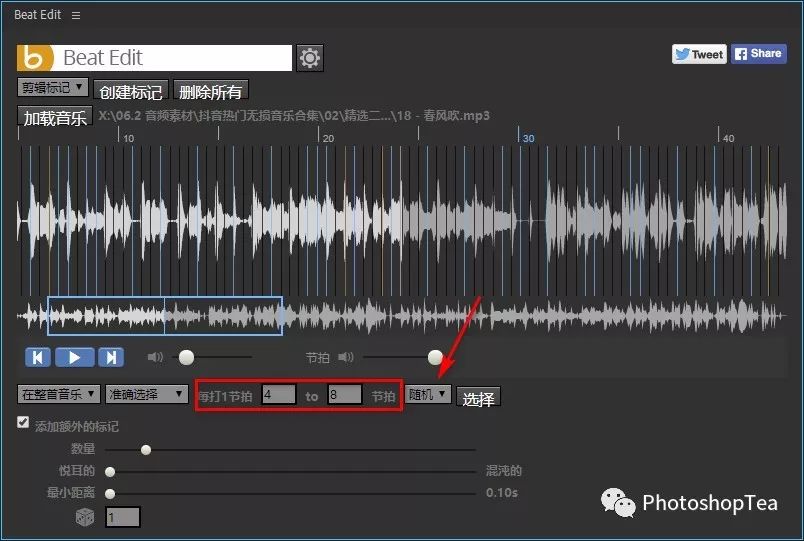Screen dimensions: 804x541
Task: Click the beats field containing 4
Action: coord(278,395)
